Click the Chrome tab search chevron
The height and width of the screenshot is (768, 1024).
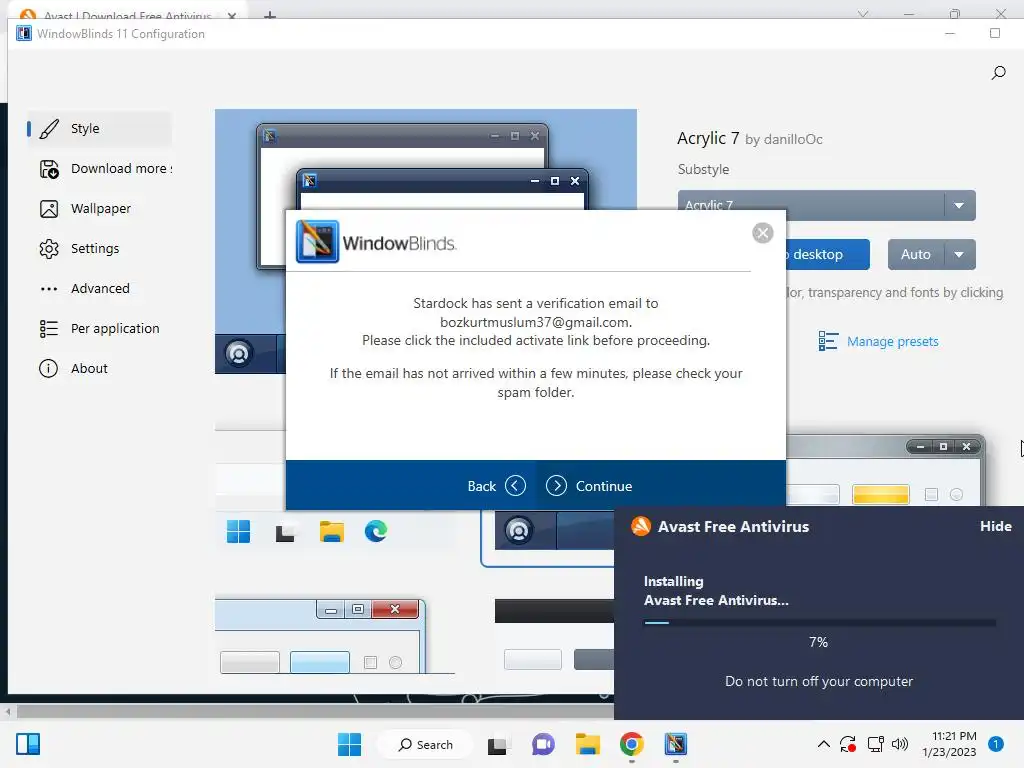863,14
